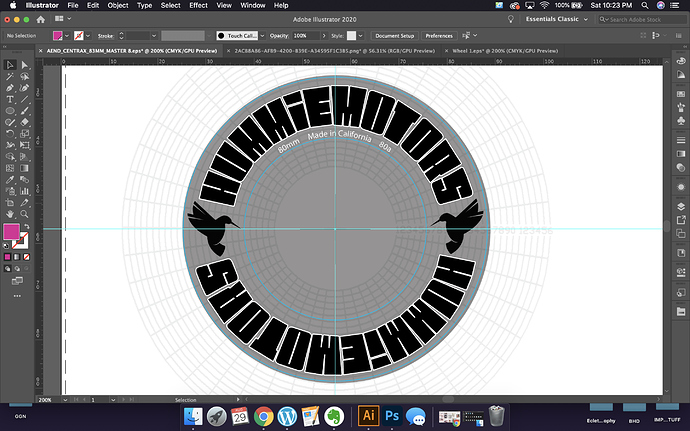Open the zoom level dropdown at 200%
The image size is (690, 431).
65,400
